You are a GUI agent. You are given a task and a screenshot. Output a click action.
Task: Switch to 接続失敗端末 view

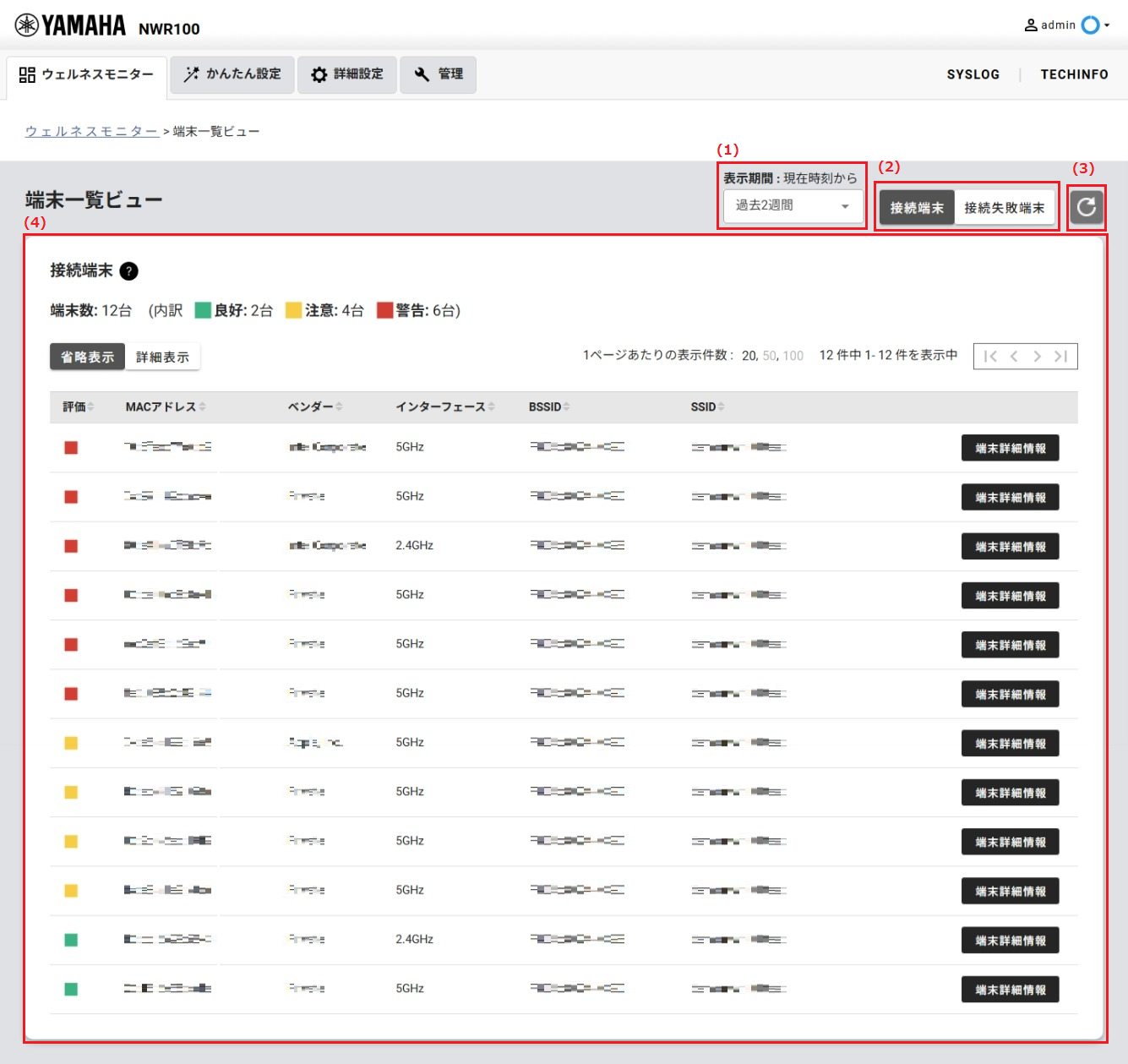coord(1004,208)
